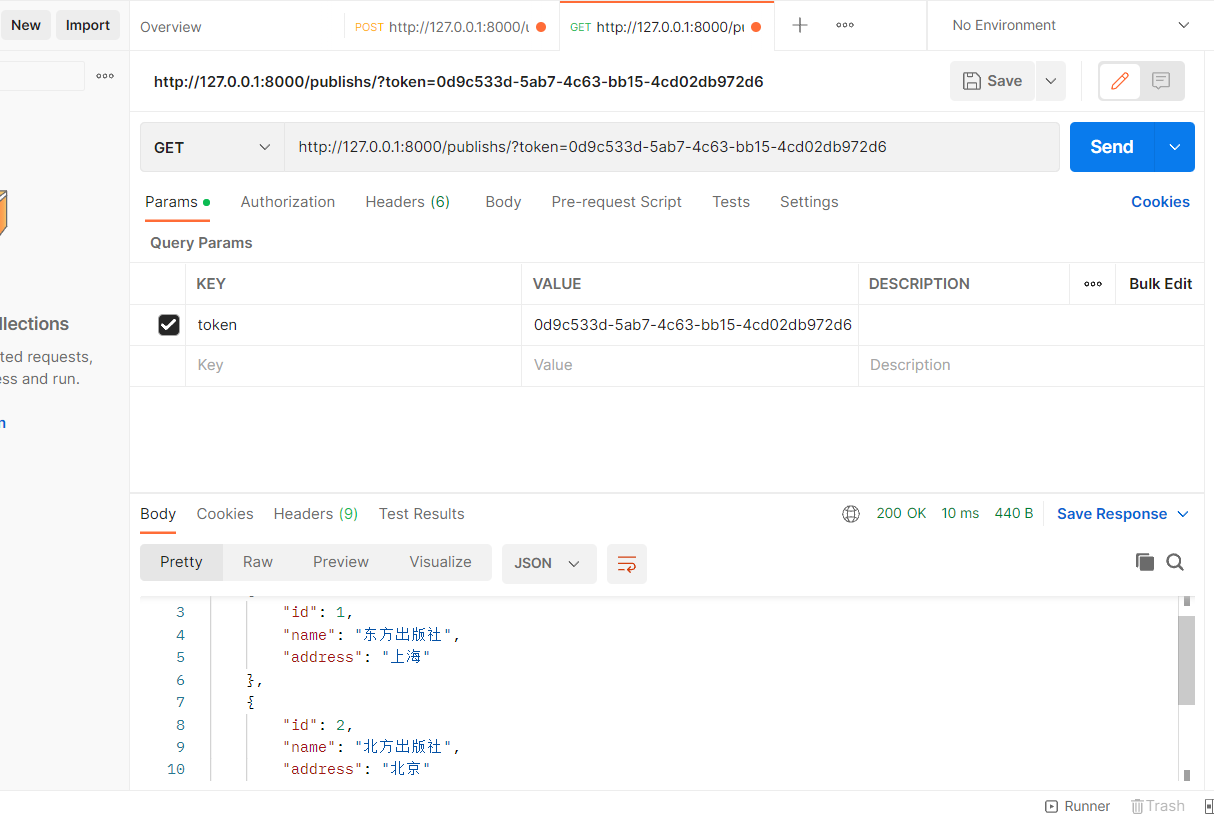Expand the Send button arrow options
This screenshot has width=1214, height=815.
(1175, 147)
